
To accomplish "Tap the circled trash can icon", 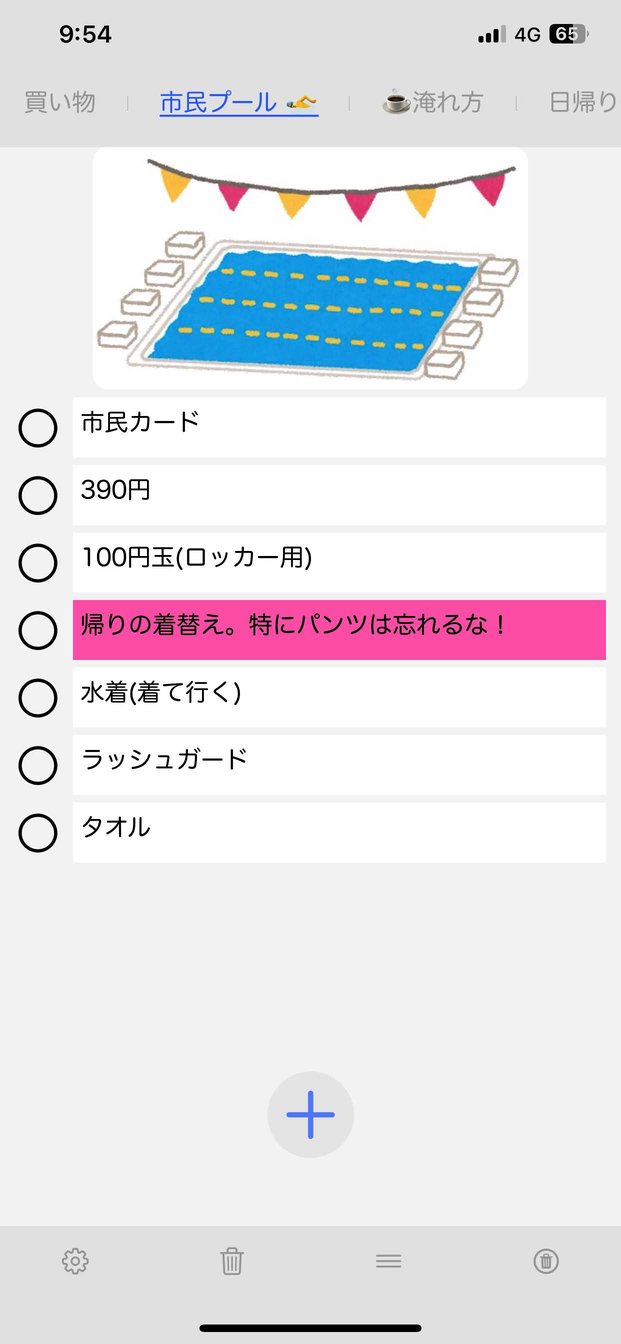I will pos(546,1261).
